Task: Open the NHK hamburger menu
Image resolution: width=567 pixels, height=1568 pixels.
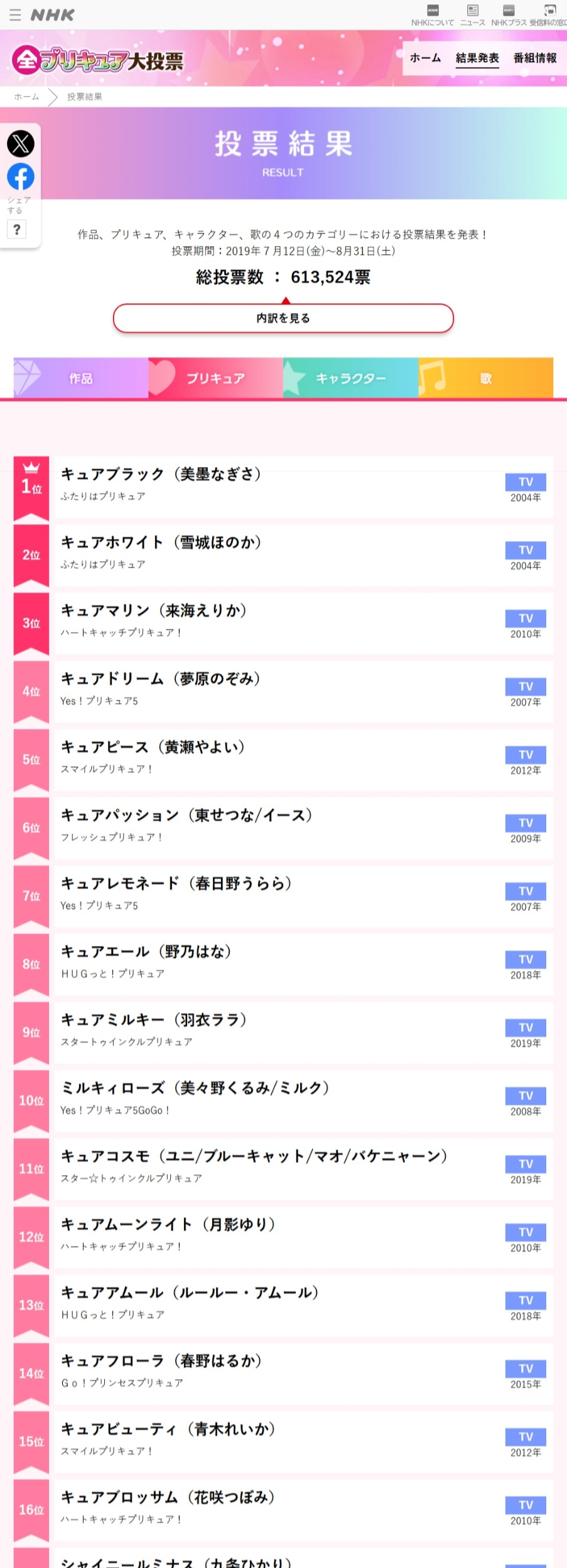Action: [x=15, y=14]
